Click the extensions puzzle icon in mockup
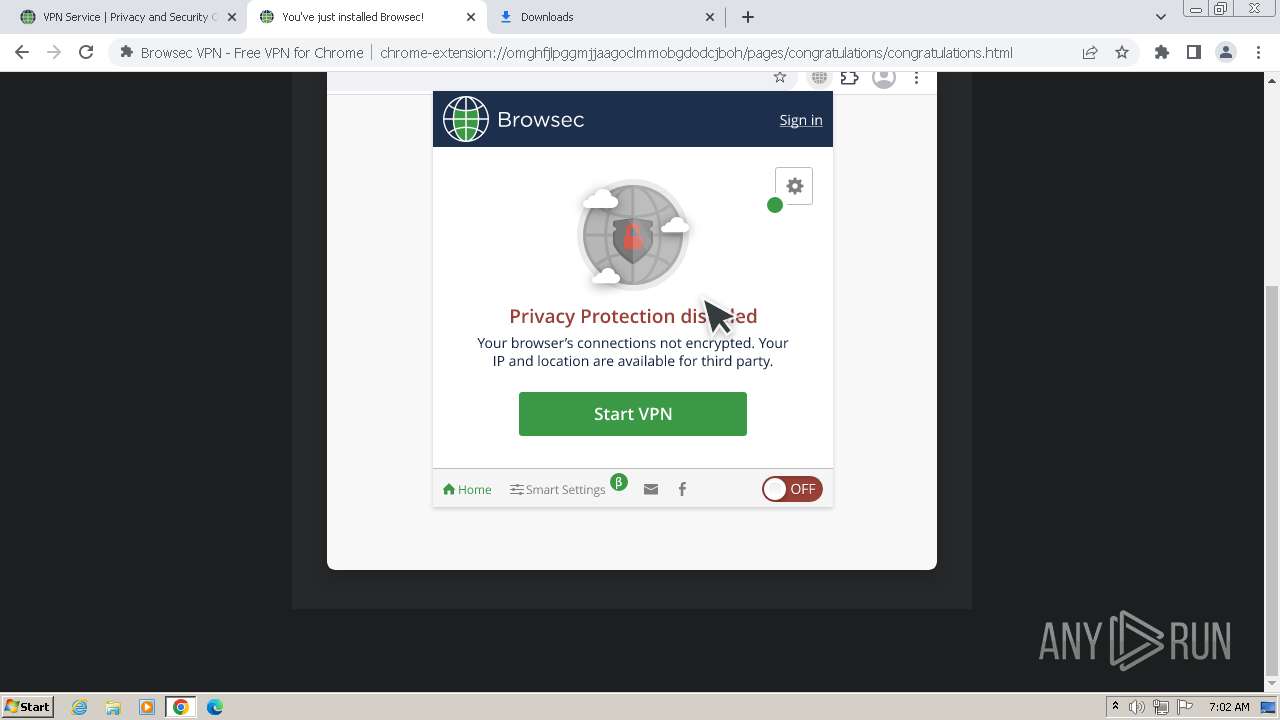Screen dimensions: 1280x720 (x=850, y=78)
